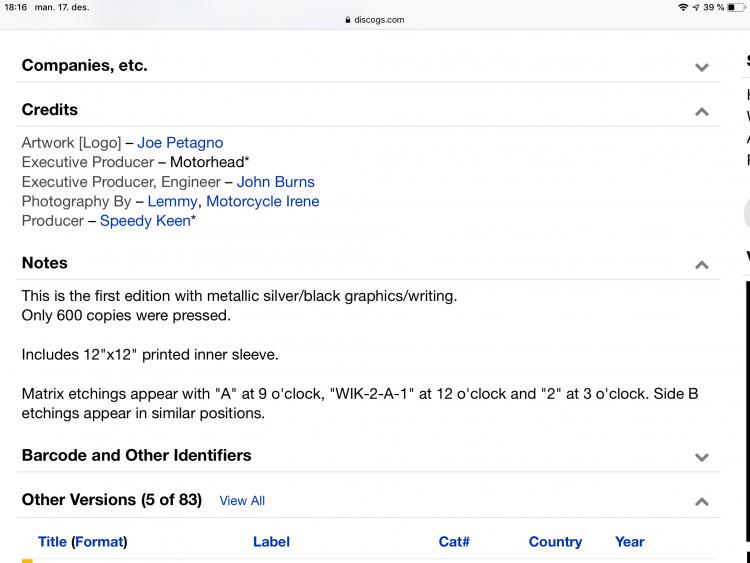
Task: Collapse the Other Versions section chevron
Action: [x=701, y=501]
